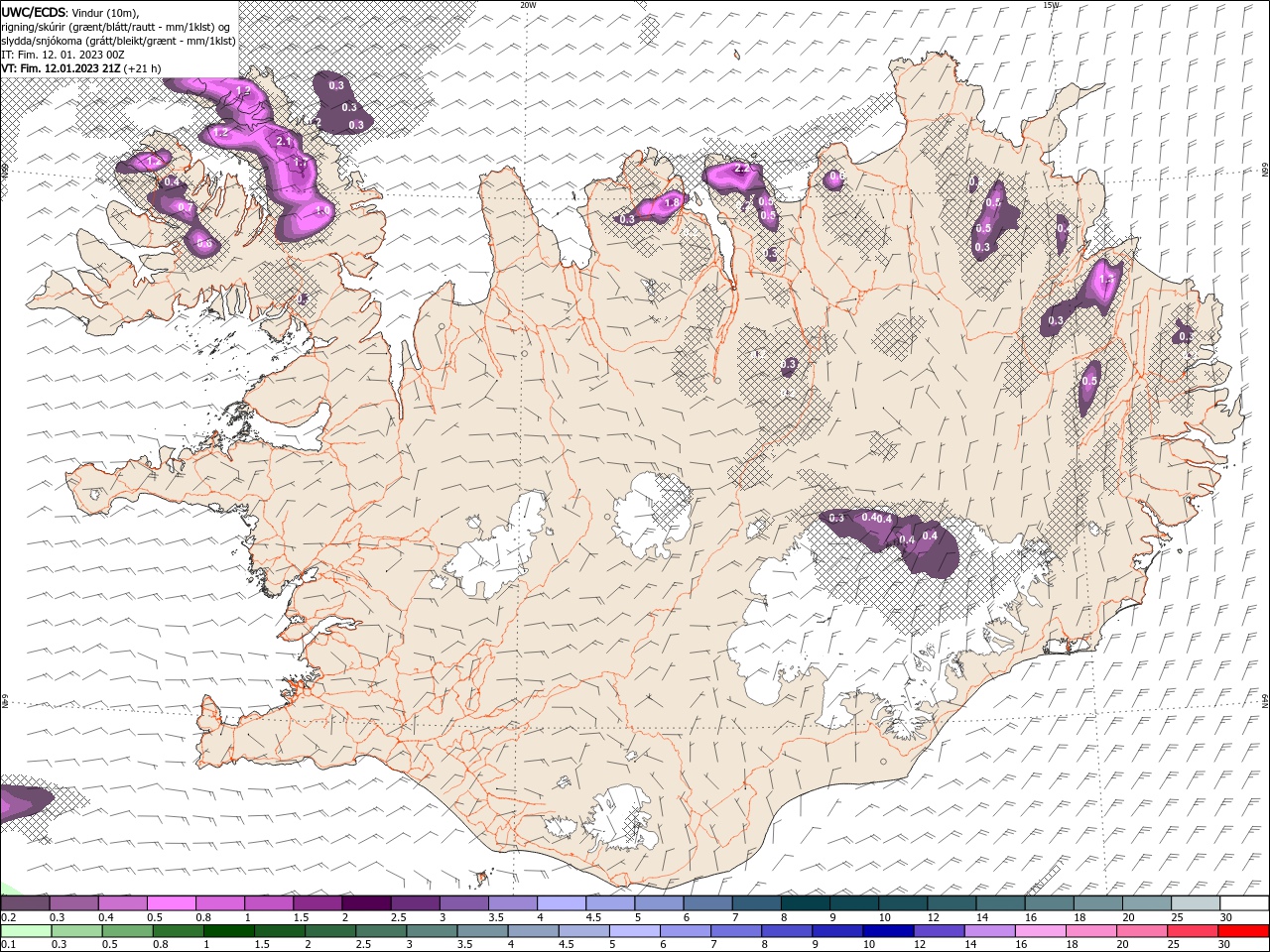Click the white 30 swatch in the top legend row
This screenshot has width=1270, height=952.
coord(1243,903)
